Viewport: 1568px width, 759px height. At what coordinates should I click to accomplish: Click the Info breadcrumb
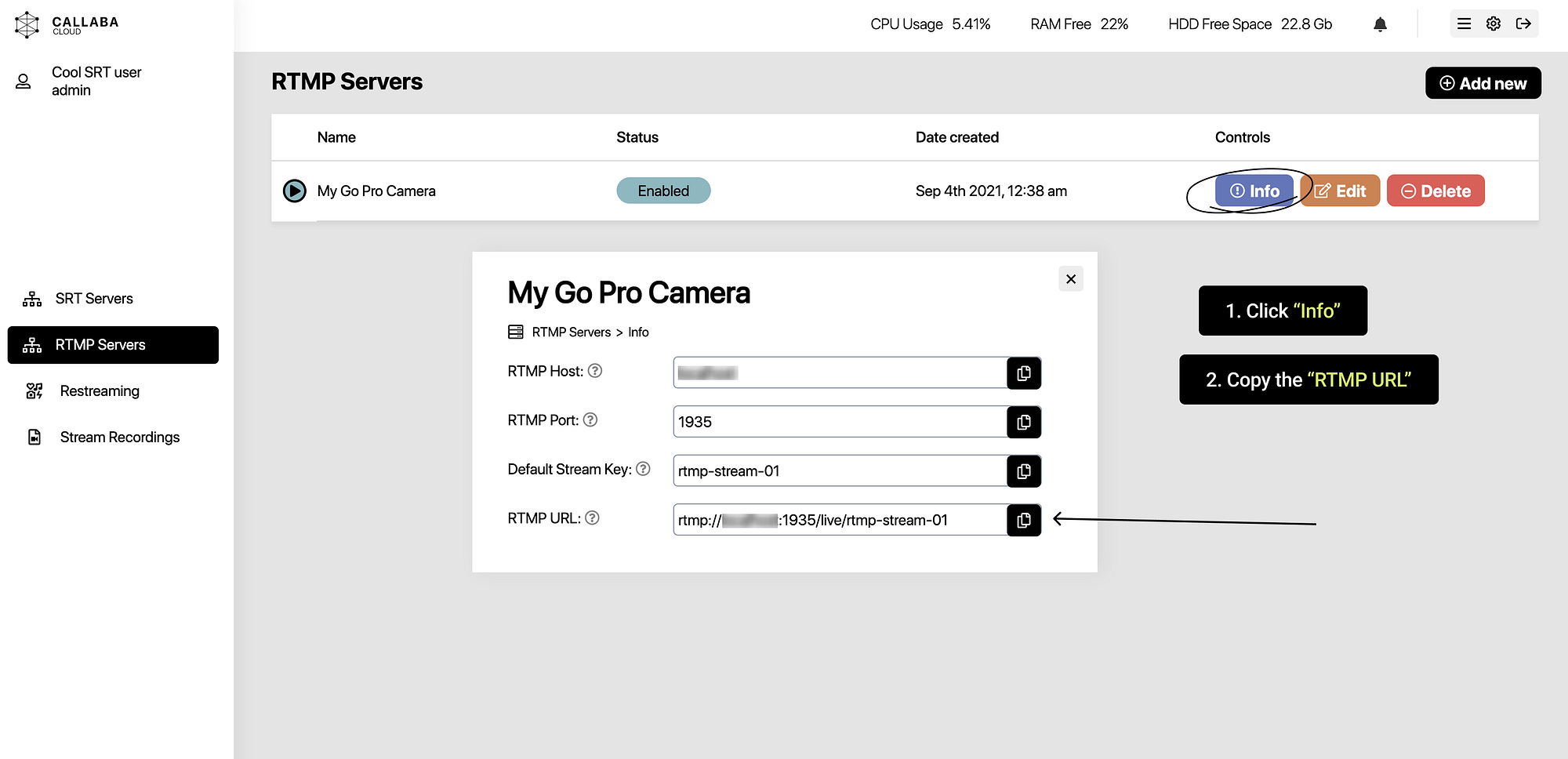(638, 332)
